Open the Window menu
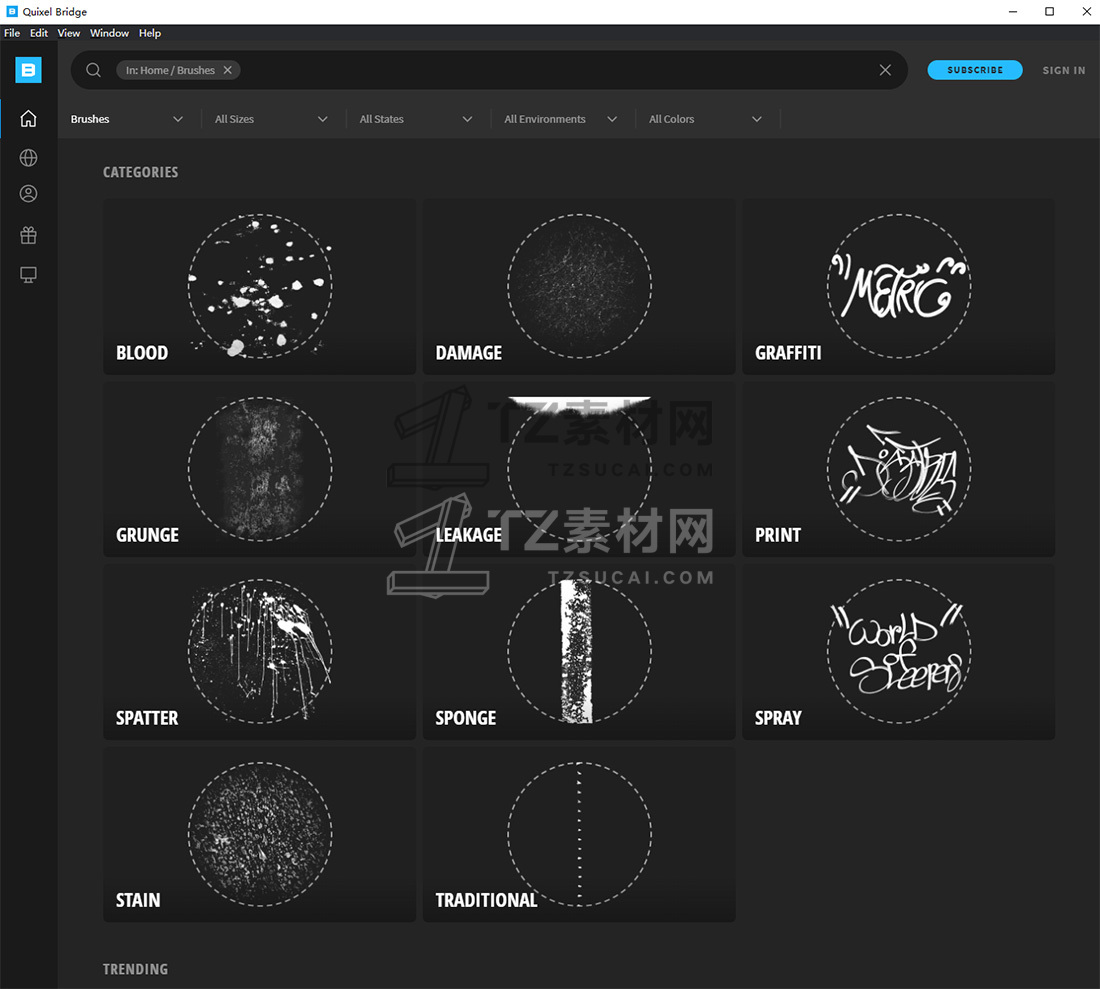The image size is (1100, 989). pyautogui.click(x=109, y=33)
